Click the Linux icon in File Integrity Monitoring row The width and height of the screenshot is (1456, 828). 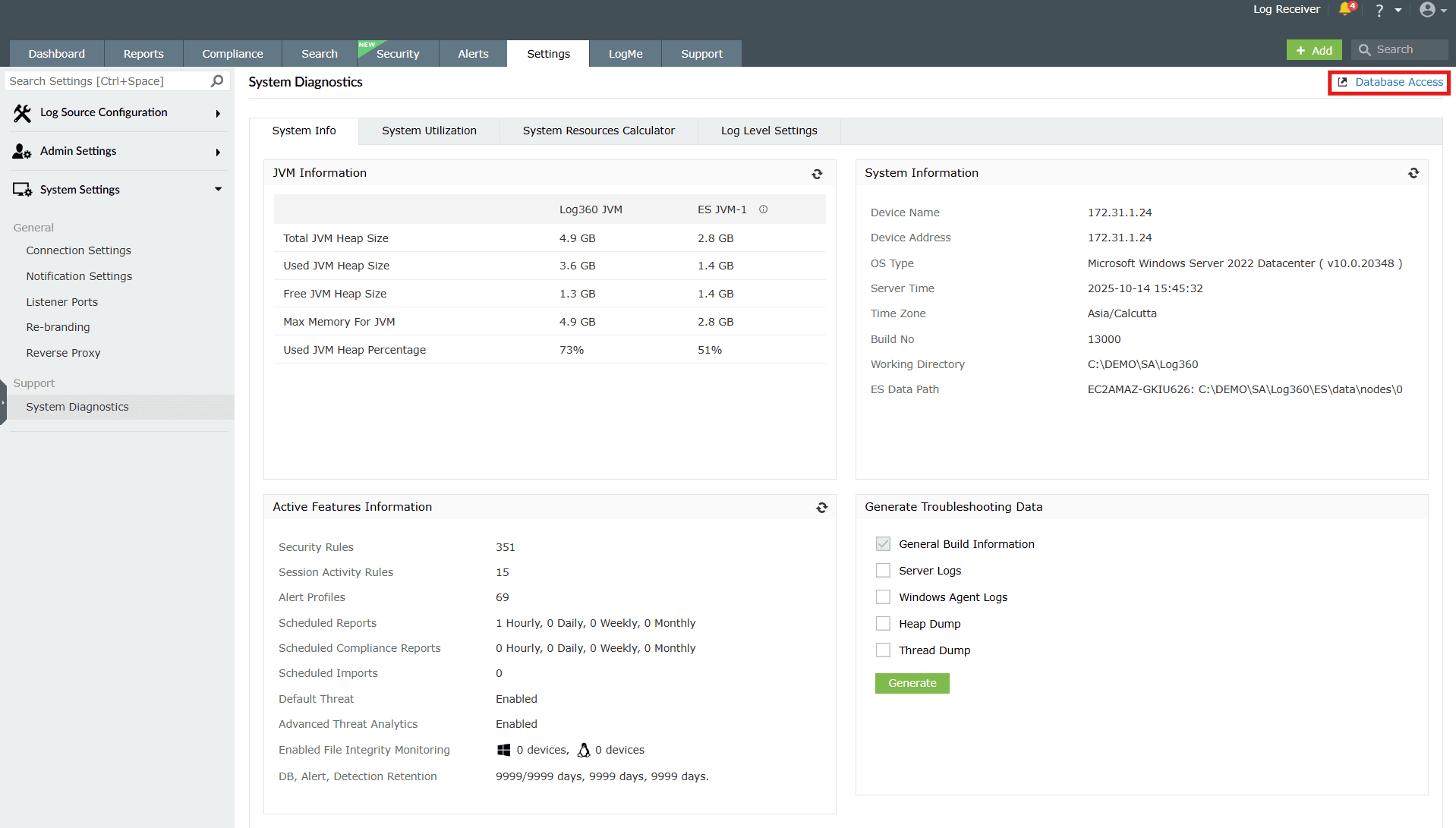click(583, 749)
